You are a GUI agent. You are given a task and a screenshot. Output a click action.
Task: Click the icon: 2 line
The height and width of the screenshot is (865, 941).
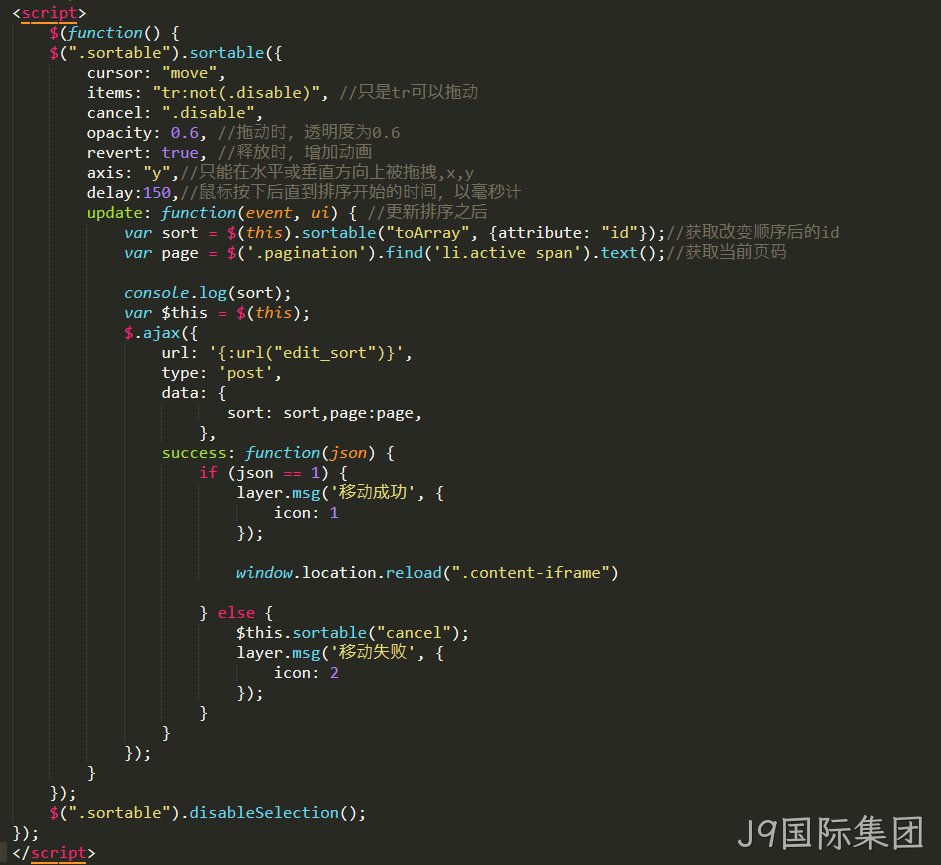pyautogui.click(x=306, y=673)
